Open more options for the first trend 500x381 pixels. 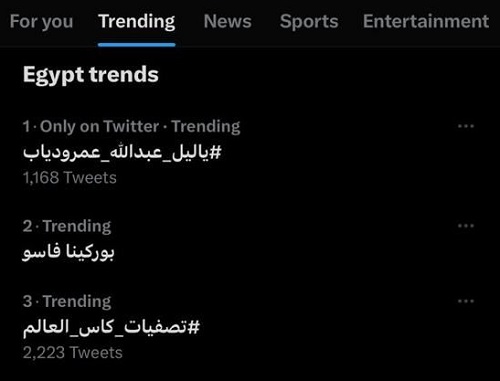466,126
